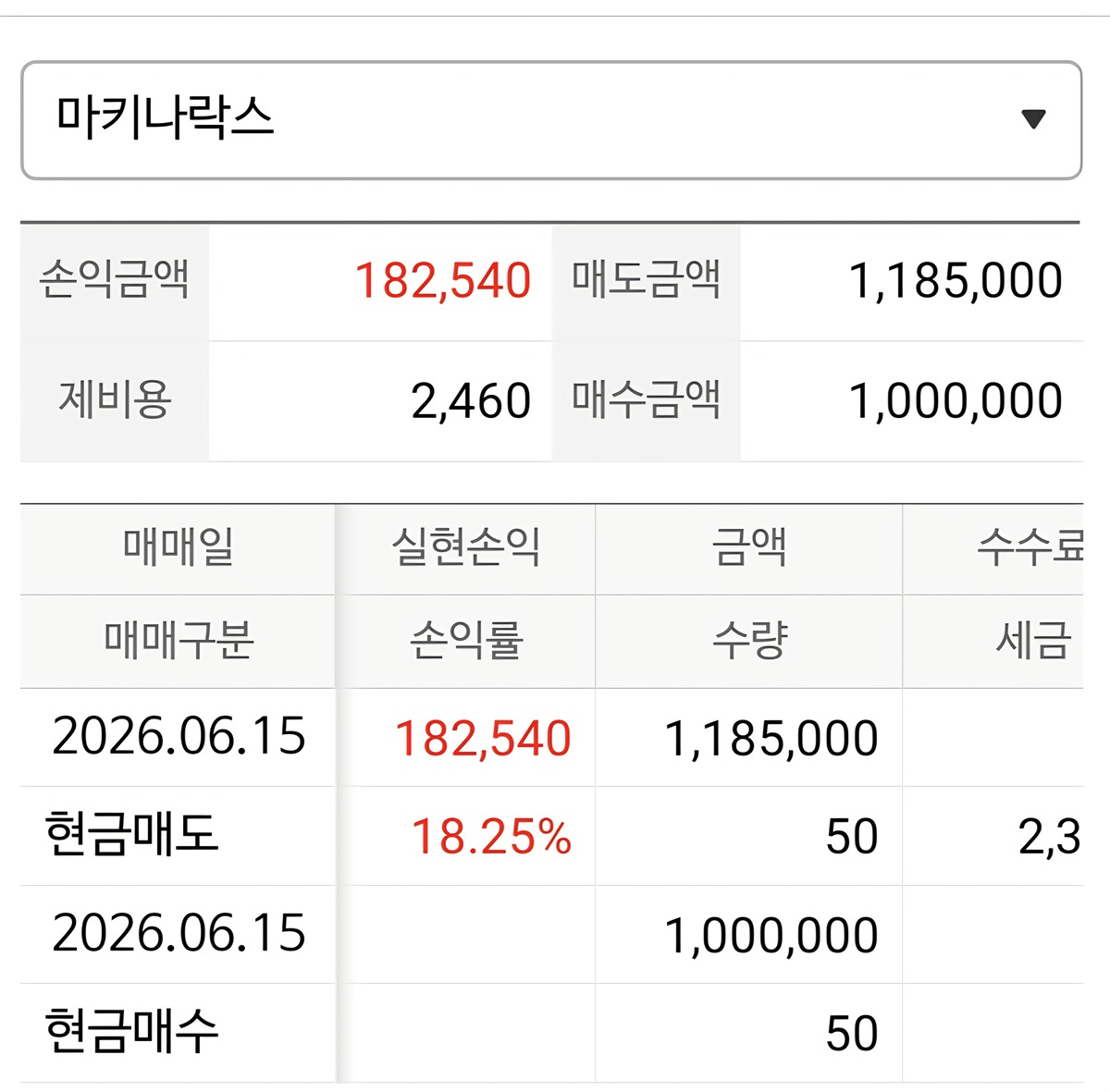The height and width of the screenshot is (1092, 1110).
Task: Select the 마키나락스 stock selector field
Action: 551,120
